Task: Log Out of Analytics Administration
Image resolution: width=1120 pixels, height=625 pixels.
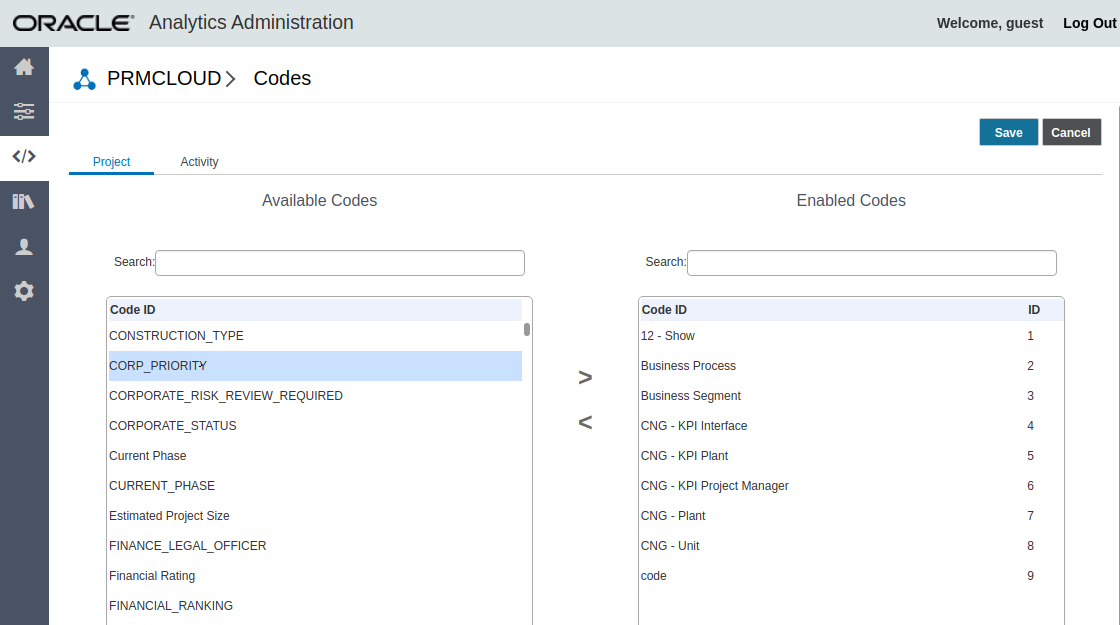Action: coord(1089,22)
